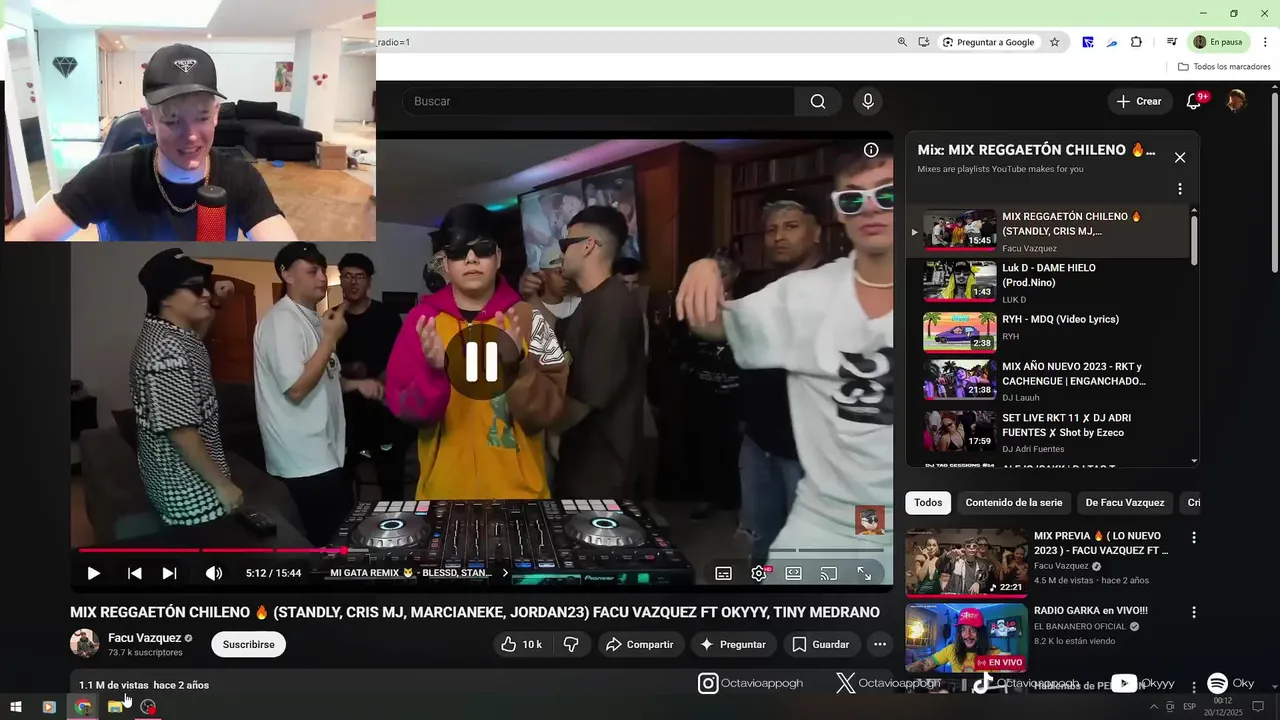Open Chrome three-dot menu
The image size is (1280, 720).
click(x=1265, y=42)
